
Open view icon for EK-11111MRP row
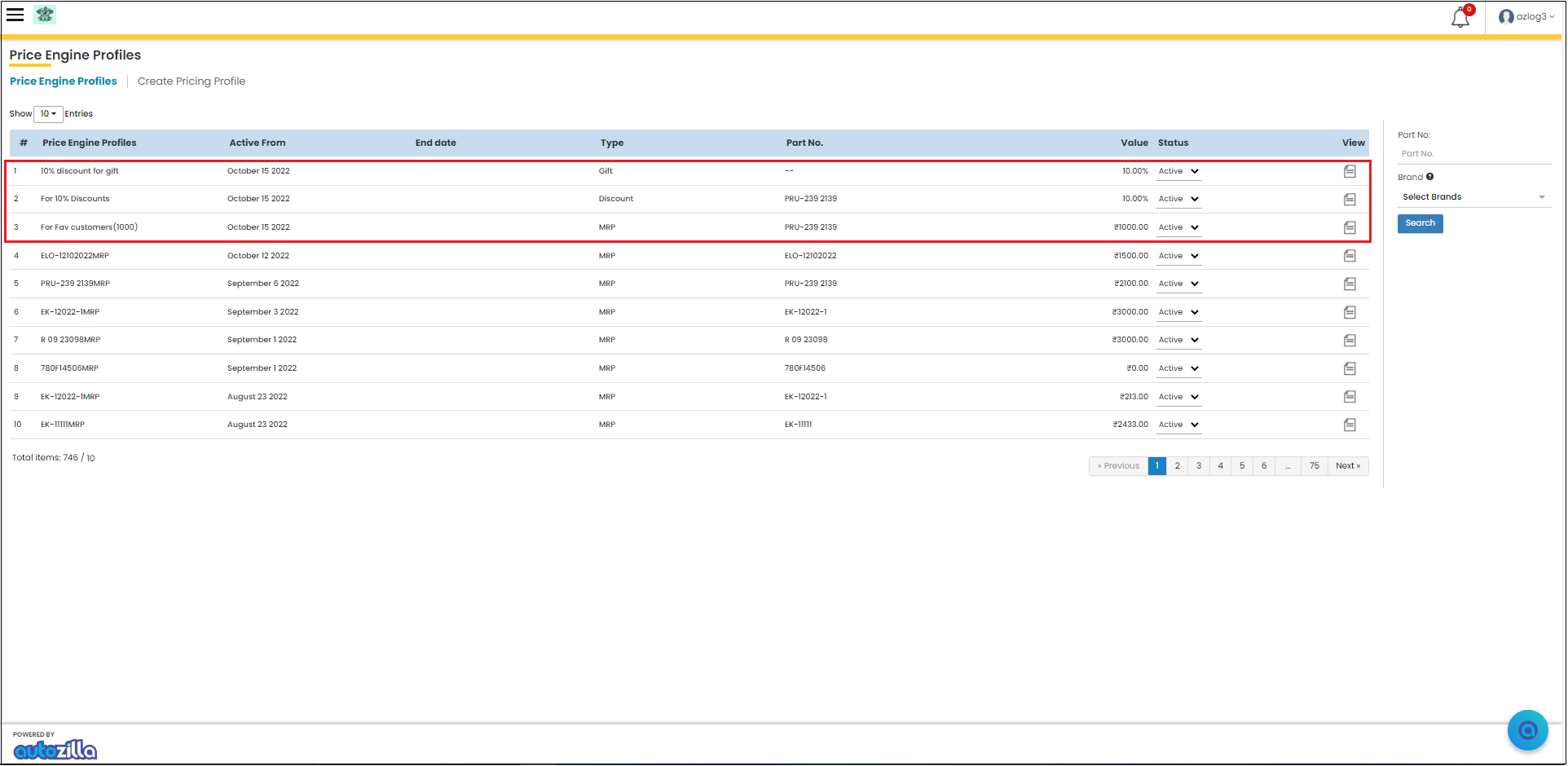pyautogui.click(x=1350, y=425)
